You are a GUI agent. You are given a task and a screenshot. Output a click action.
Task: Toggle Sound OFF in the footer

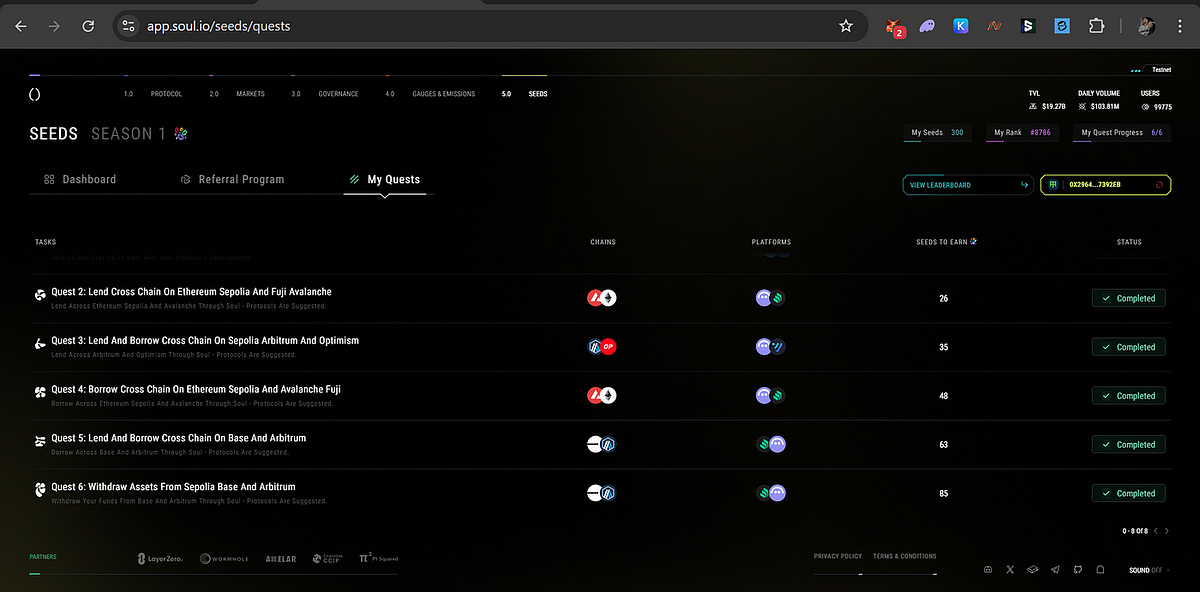[1146, 569]
